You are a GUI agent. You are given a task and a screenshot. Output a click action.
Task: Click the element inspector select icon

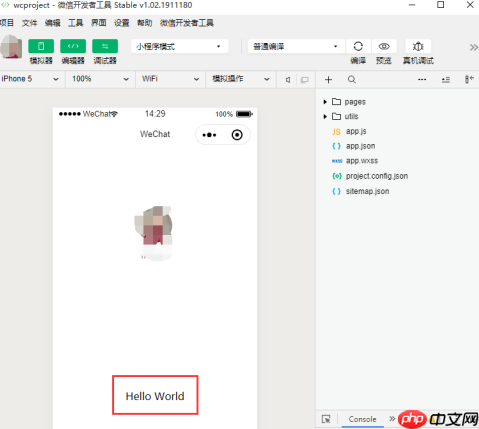click(326, 419)
